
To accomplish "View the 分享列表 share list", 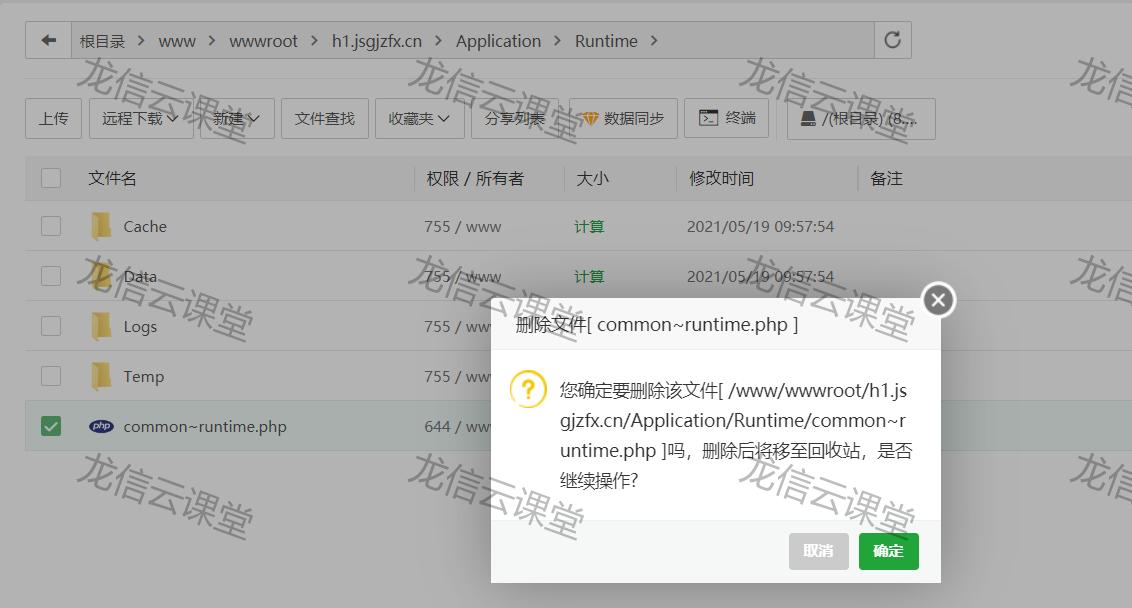I will (512, 118).
